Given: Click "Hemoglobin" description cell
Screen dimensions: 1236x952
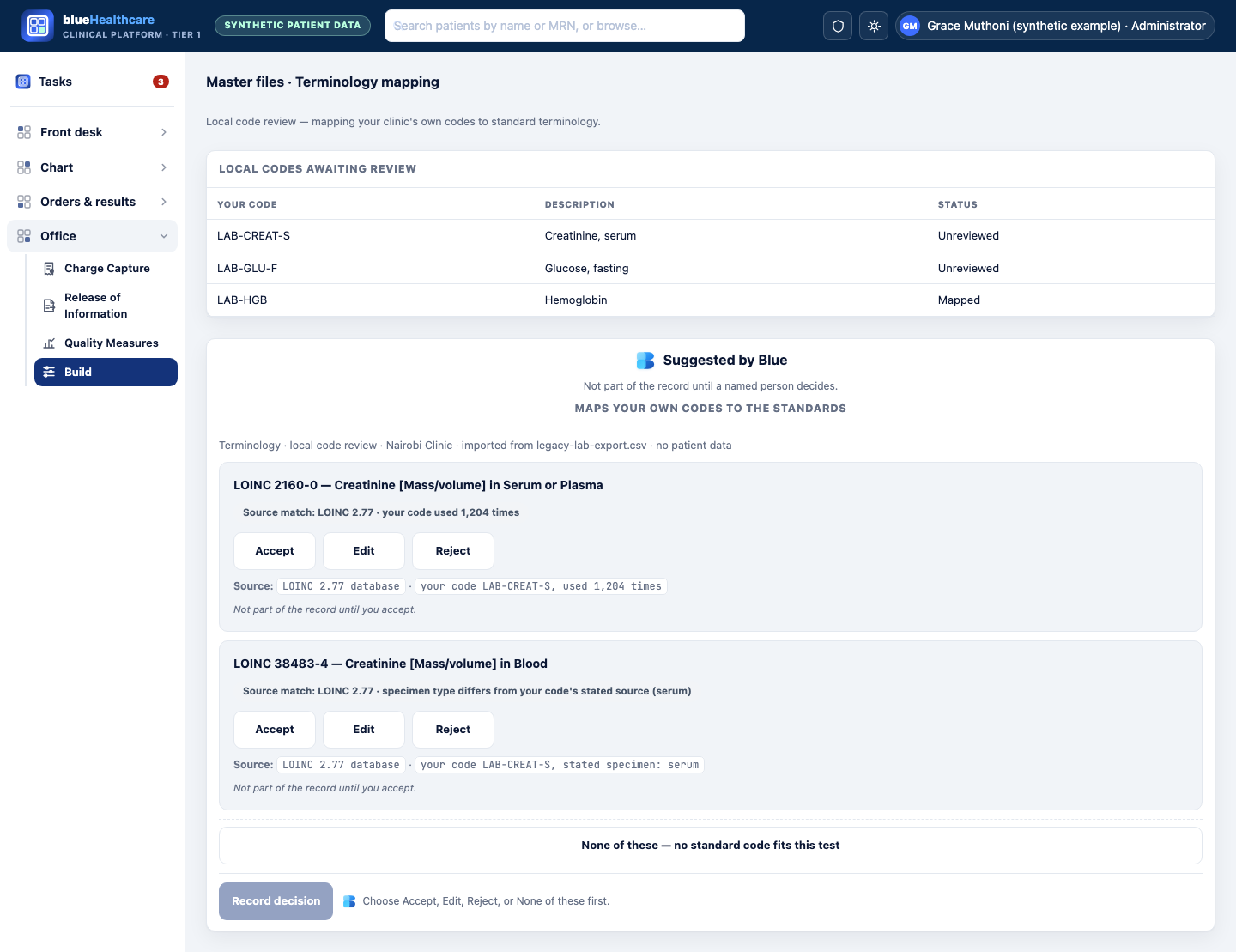Looking at the screenshot, I should [x=576, y=300].
